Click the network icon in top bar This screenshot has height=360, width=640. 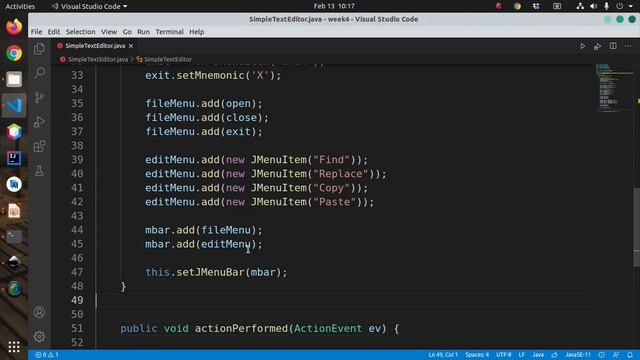coord(580,6)
